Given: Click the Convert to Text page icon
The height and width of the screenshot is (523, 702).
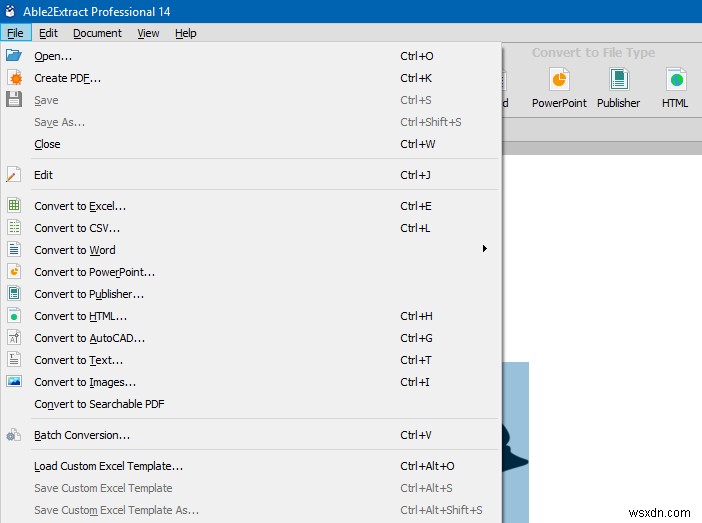Looking at the screenshot, I should click(14, 359).
